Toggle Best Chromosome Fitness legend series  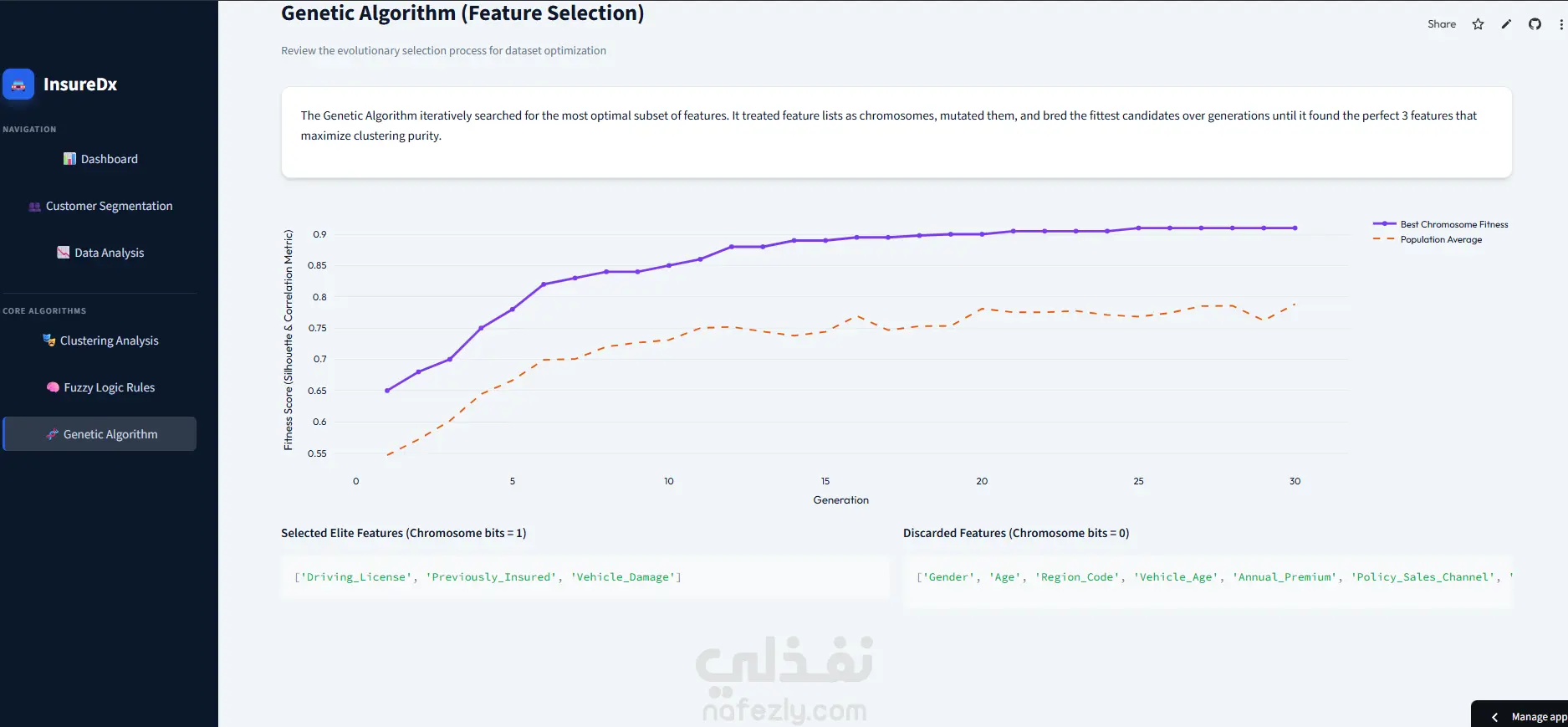[x=1440, y=224]
